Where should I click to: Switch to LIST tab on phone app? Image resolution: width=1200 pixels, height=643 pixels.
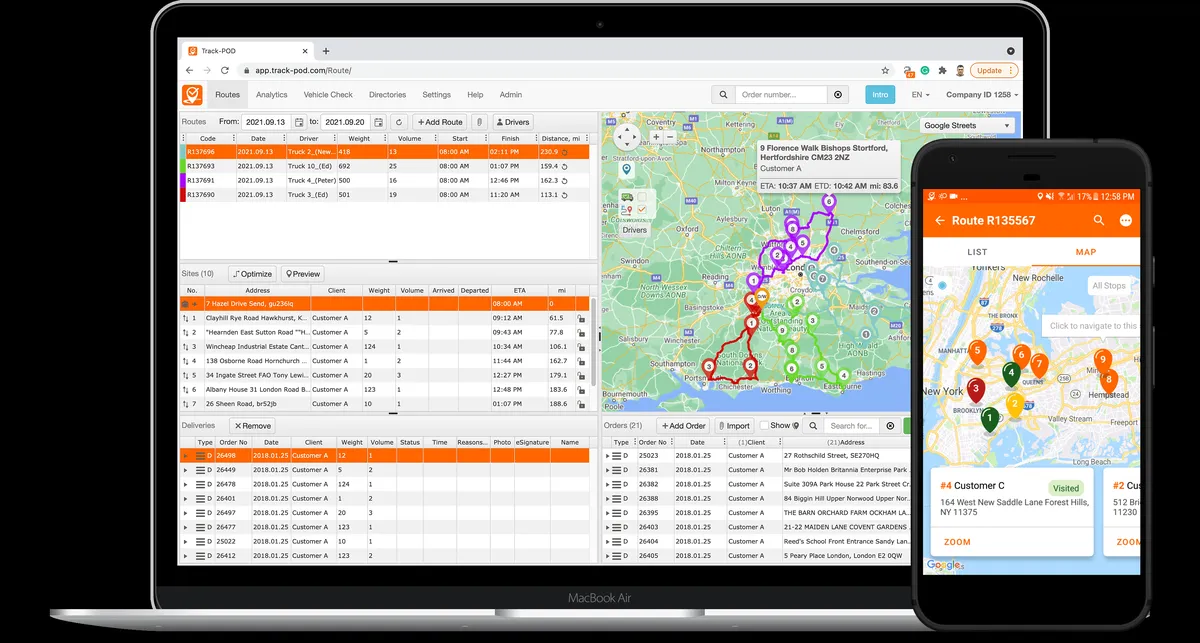(x=978, y=252)
